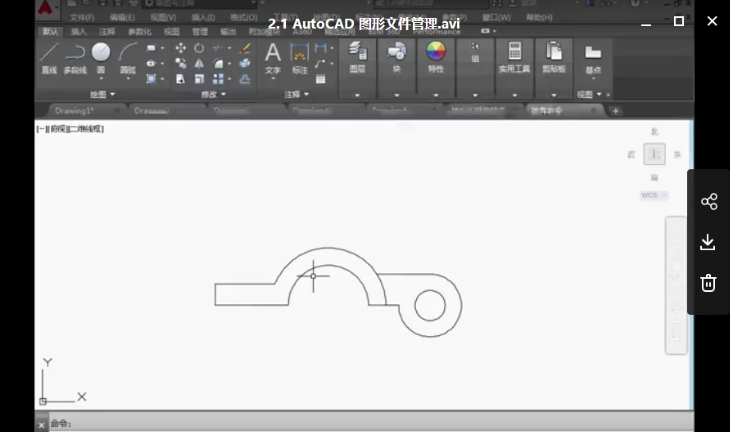Select the Mirror tool icon
Screen dimensions: 730x432
pyautogui.click(x=199, y=63)
